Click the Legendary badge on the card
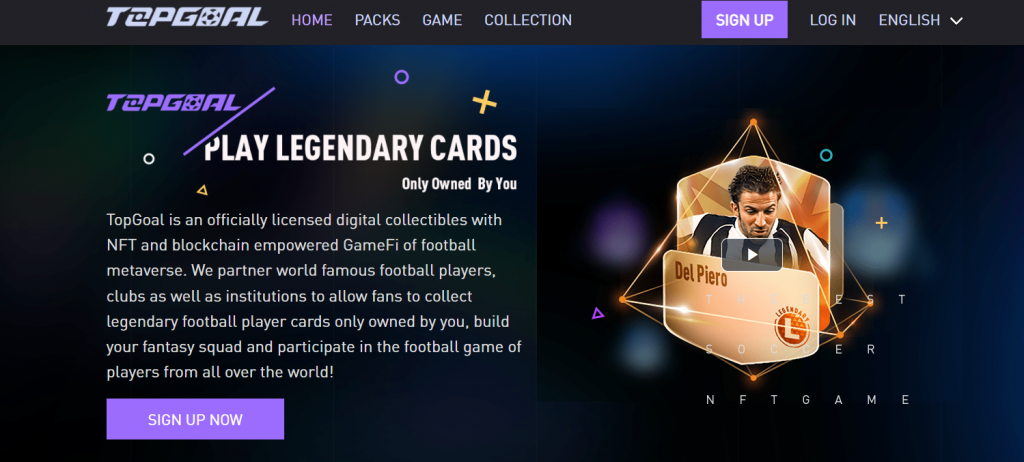Screen dimensions: 1024x462 (792, 326)
